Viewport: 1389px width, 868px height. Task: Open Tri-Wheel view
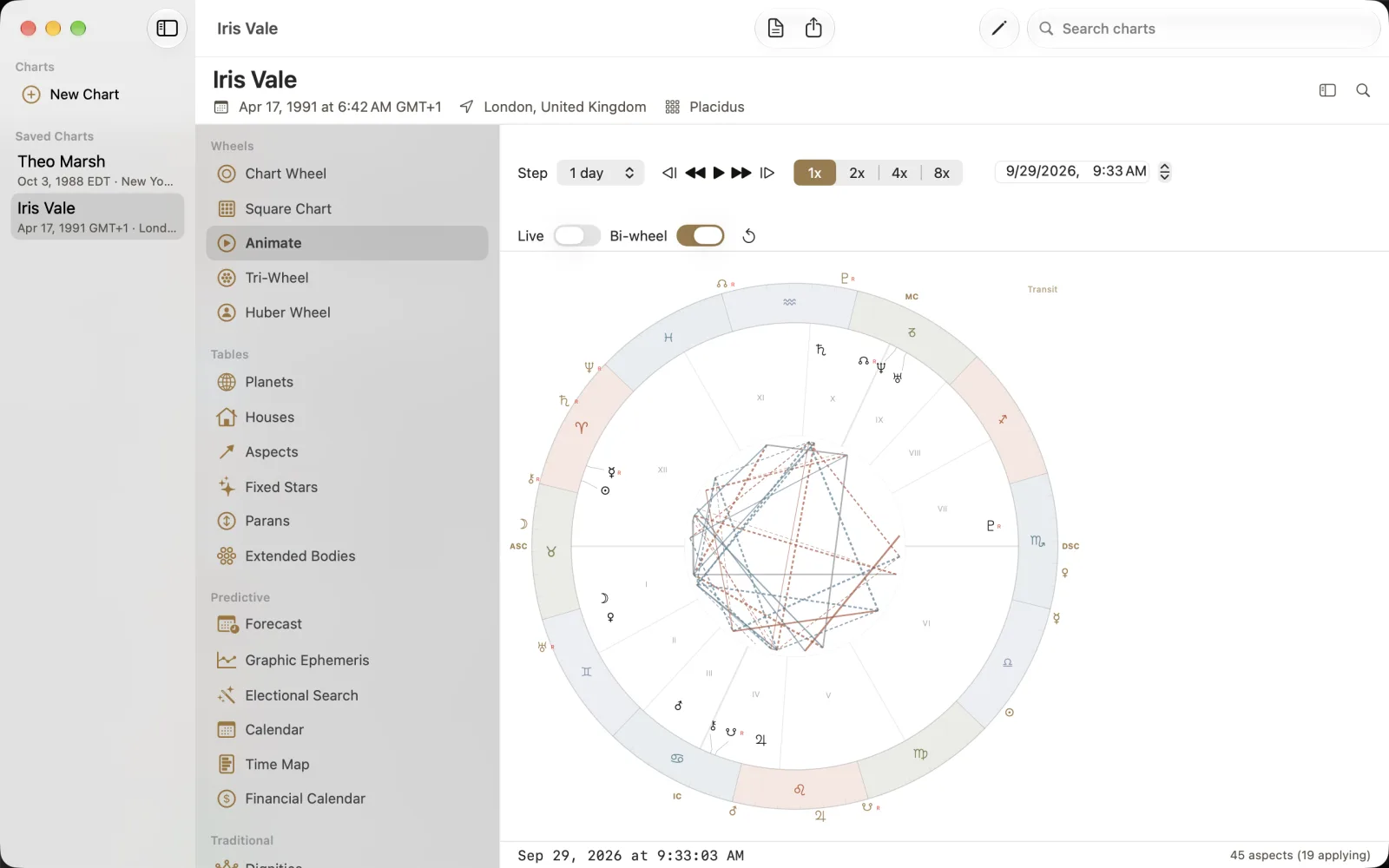[x=347, y=278]
